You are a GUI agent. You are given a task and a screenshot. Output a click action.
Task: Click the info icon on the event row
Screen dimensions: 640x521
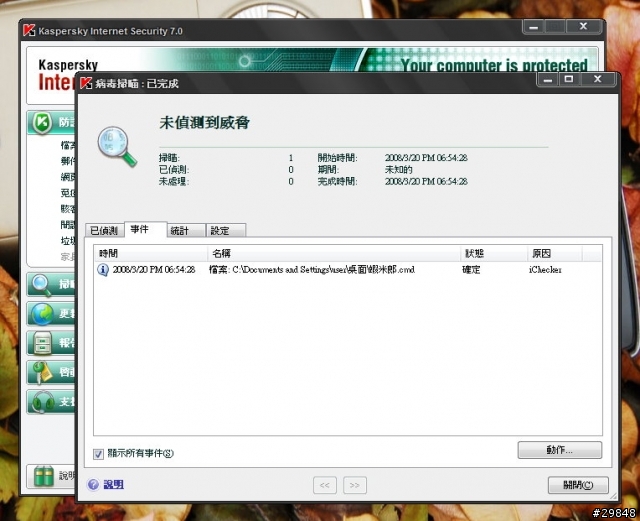point(102,270)
